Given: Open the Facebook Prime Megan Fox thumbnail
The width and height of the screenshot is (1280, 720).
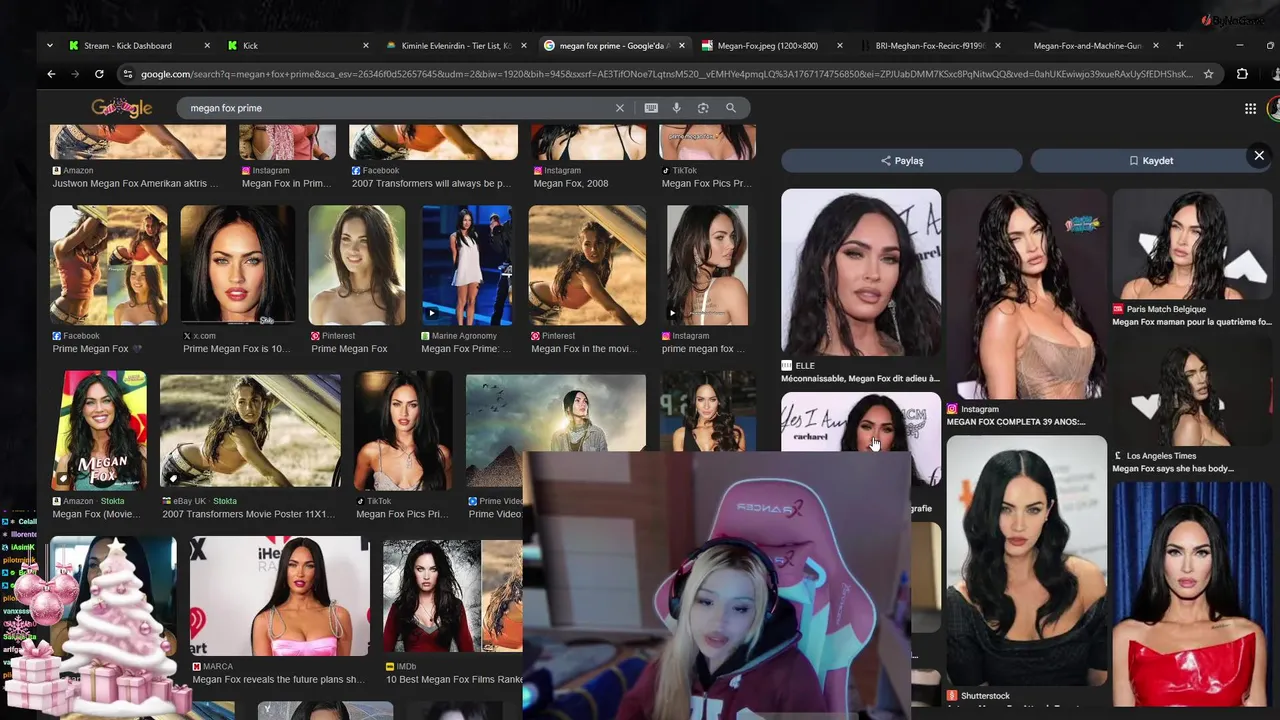Looking at the screenshot, I should pyautogui.click(x=109, y=265).
